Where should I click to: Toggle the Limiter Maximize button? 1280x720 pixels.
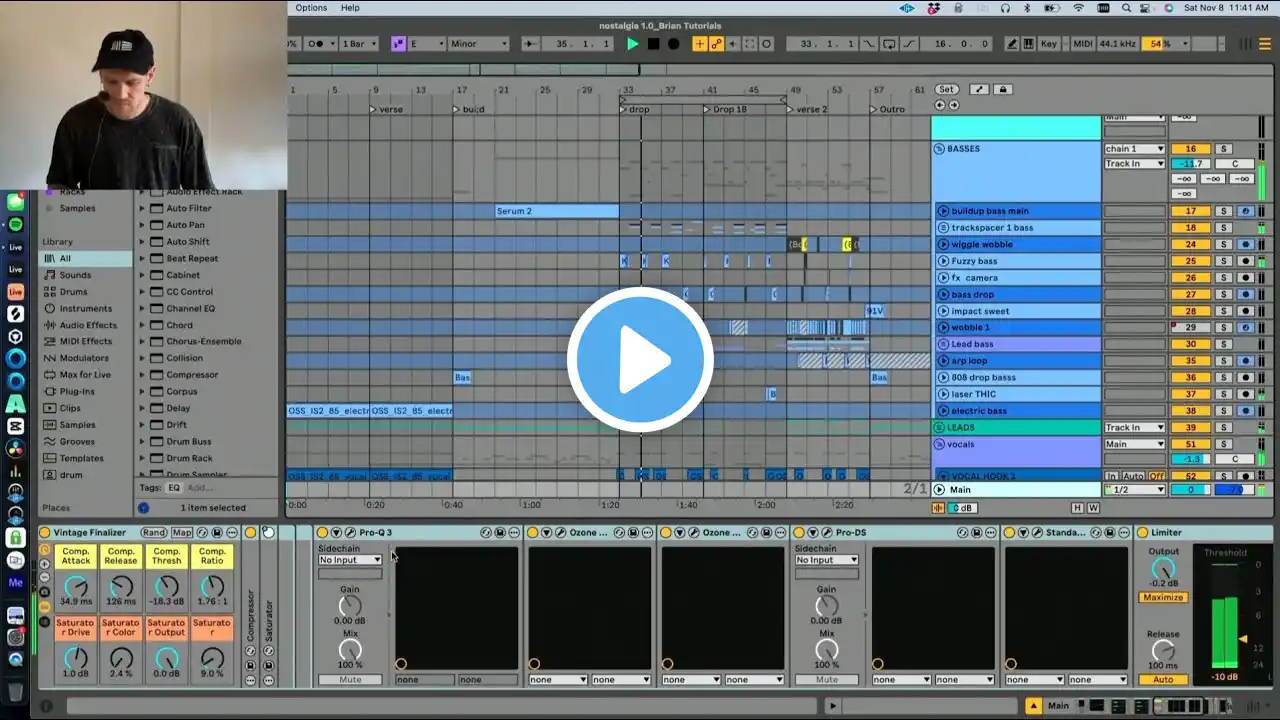point(1163,597)
